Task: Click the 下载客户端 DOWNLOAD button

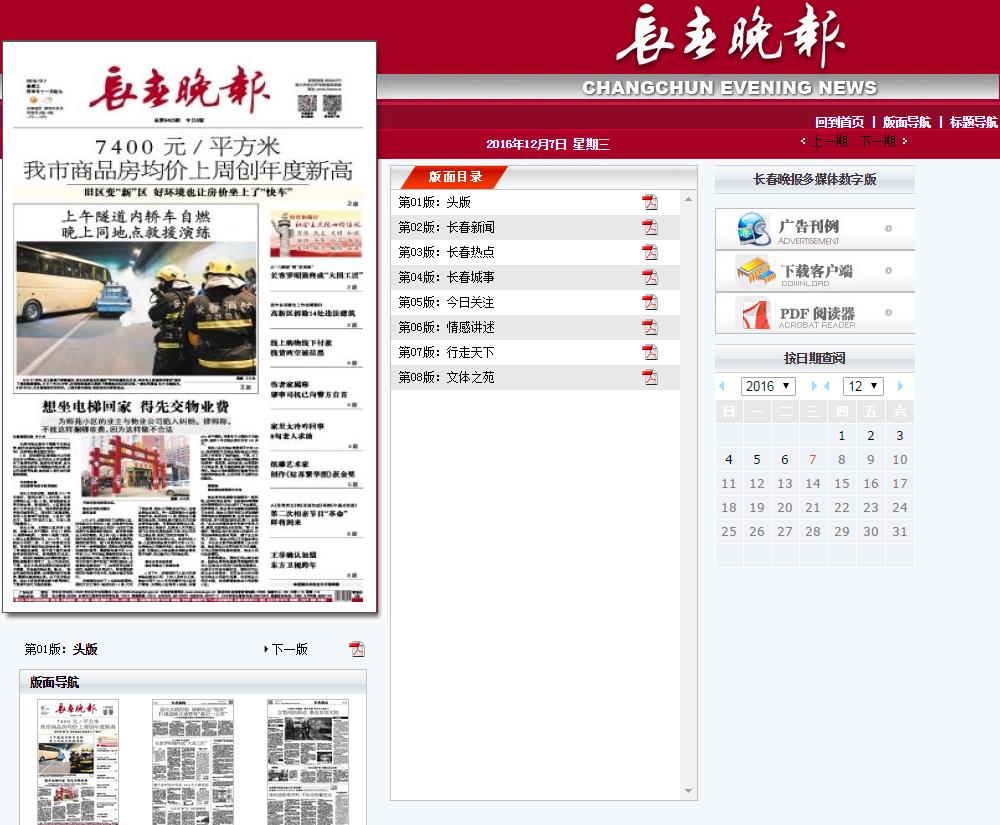Action: coord(815,271)
